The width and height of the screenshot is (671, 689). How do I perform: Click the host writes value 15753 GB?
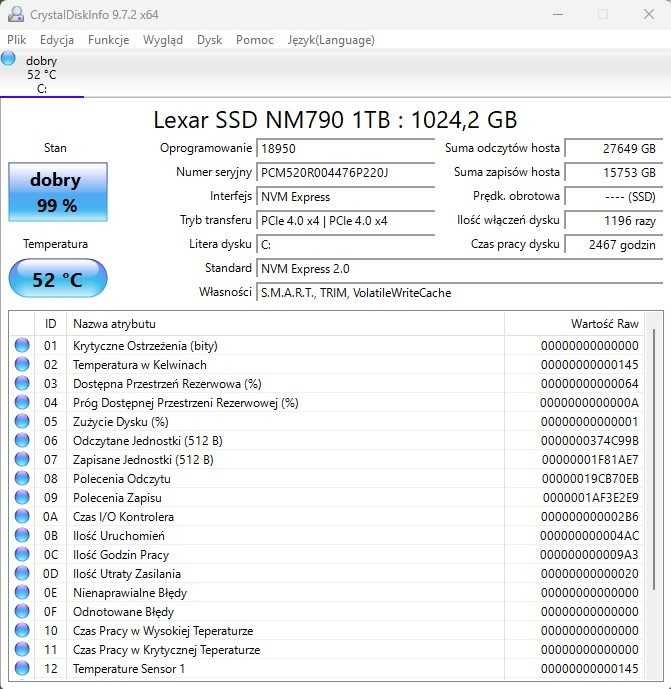click(613, 173)
